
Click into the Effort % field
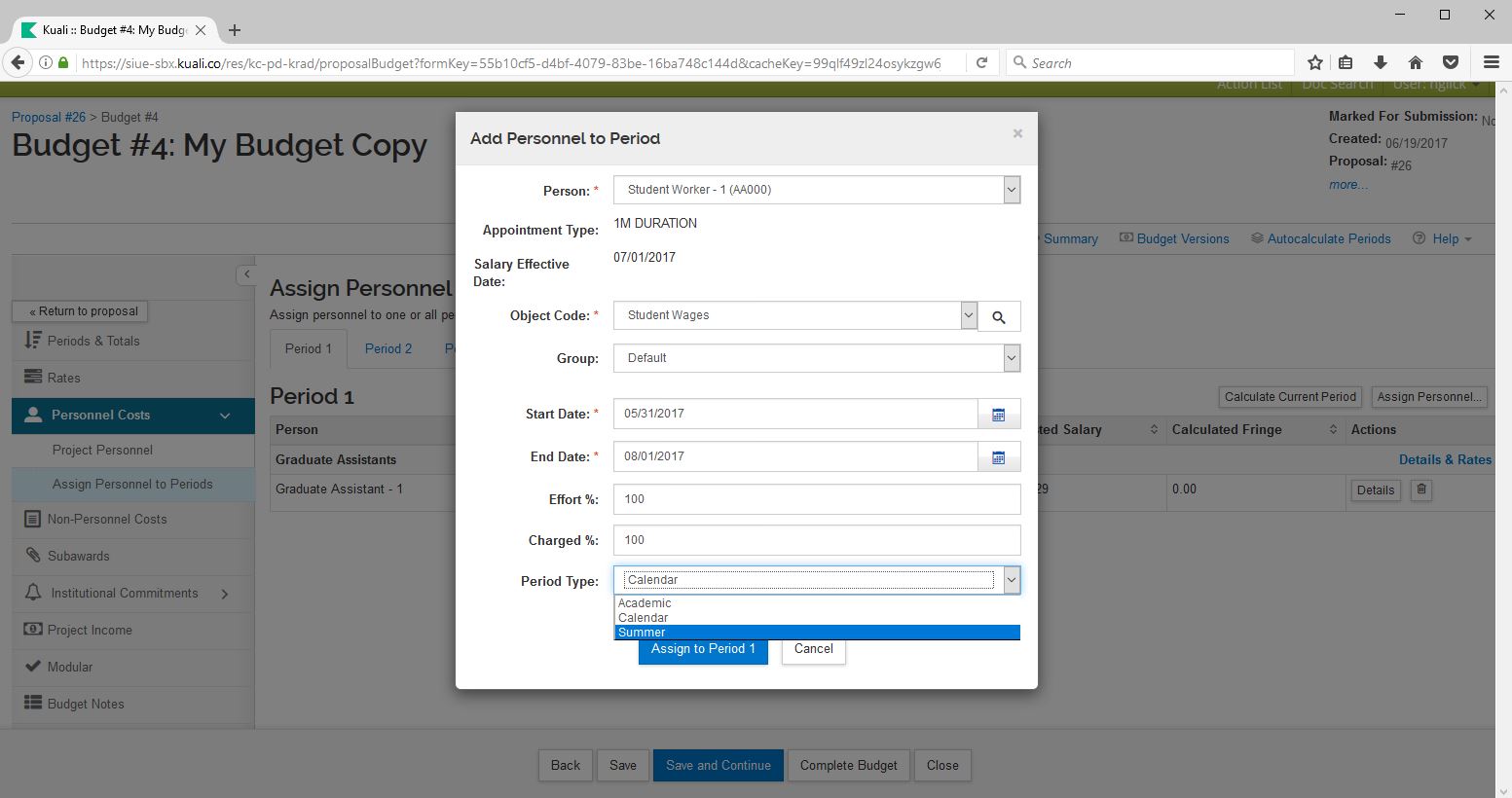click(x=816, y=499)
